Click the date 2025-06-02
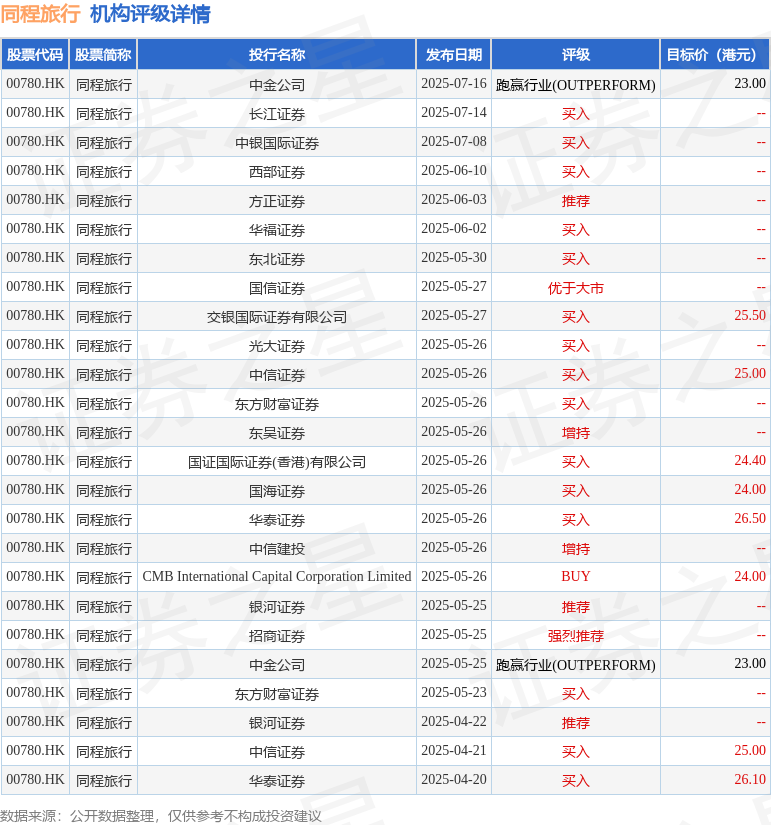The height and width of the screenshot is (825, 771). coord(454,228)
